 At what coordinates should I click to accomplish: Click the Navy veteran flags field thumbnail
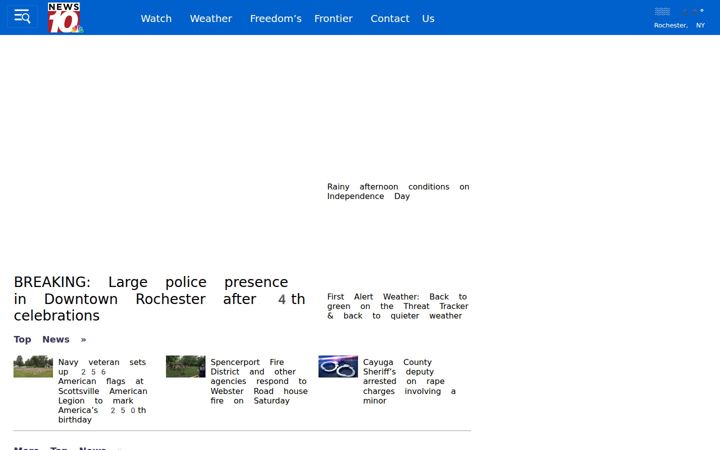(33, 366)
